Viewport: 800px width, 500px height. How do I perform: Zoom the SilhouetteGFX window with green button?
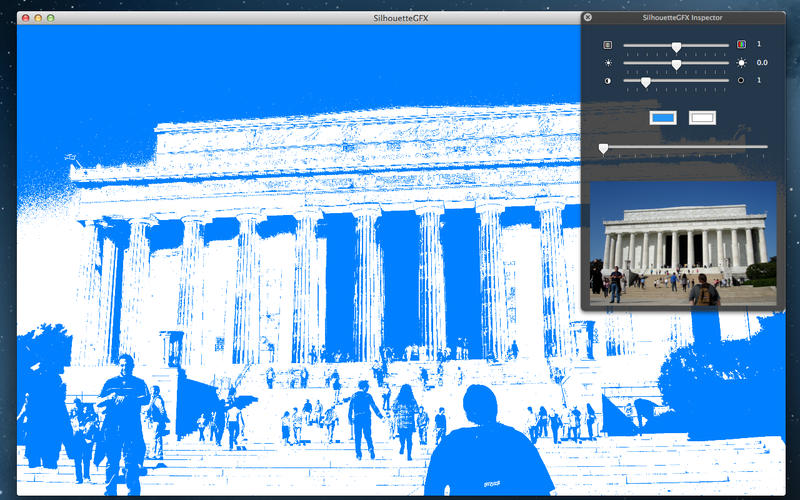50,18
